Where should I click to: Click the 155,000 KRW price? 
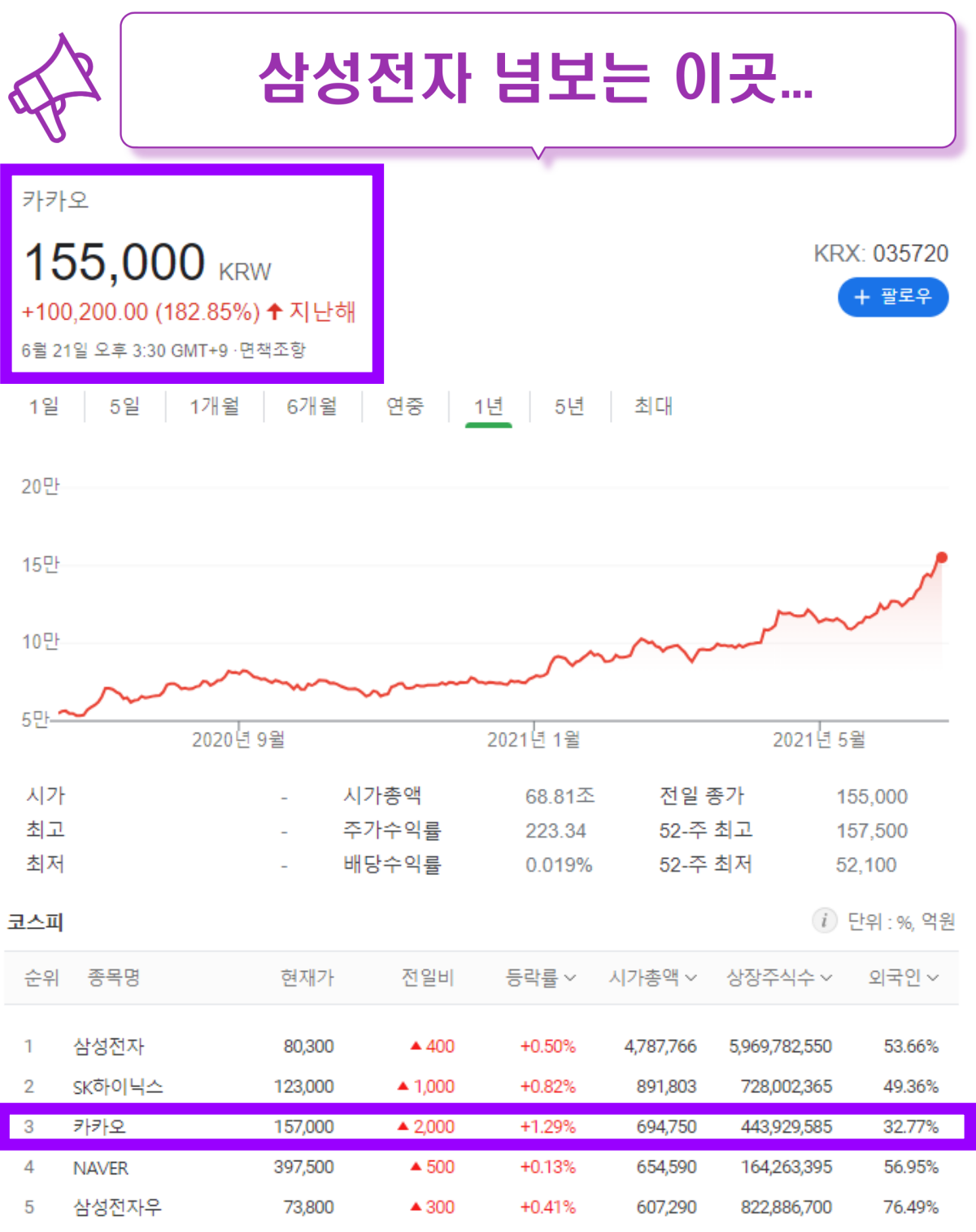[147, 263]
